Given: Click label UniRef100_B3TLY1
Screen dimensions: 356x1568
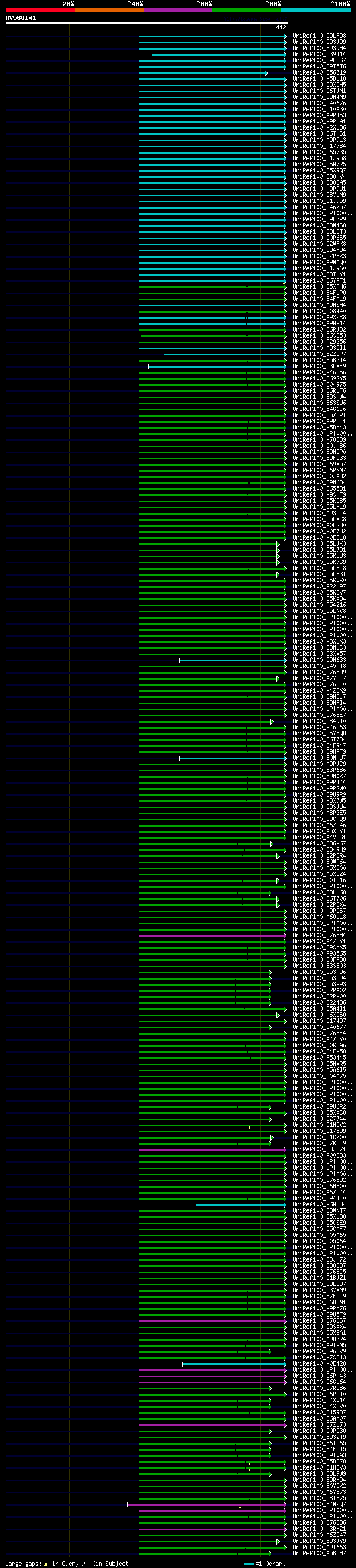Looking at the screenshot, I should (319, 275).
